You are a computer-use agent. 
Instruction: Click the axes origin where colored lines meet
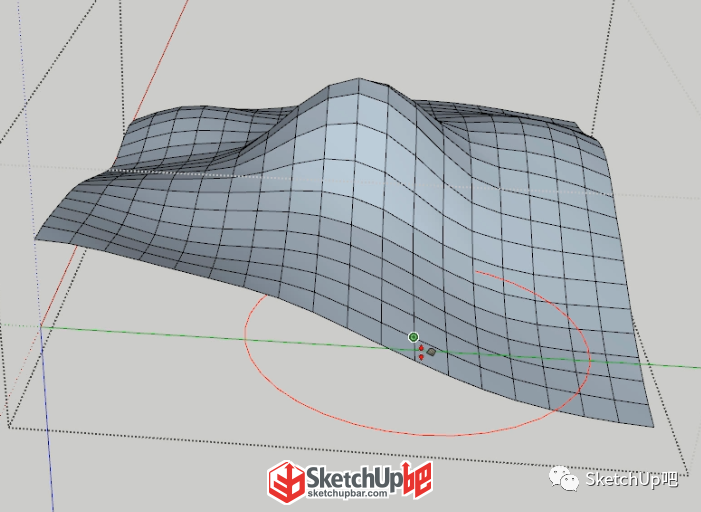click(x=41, y=327)
